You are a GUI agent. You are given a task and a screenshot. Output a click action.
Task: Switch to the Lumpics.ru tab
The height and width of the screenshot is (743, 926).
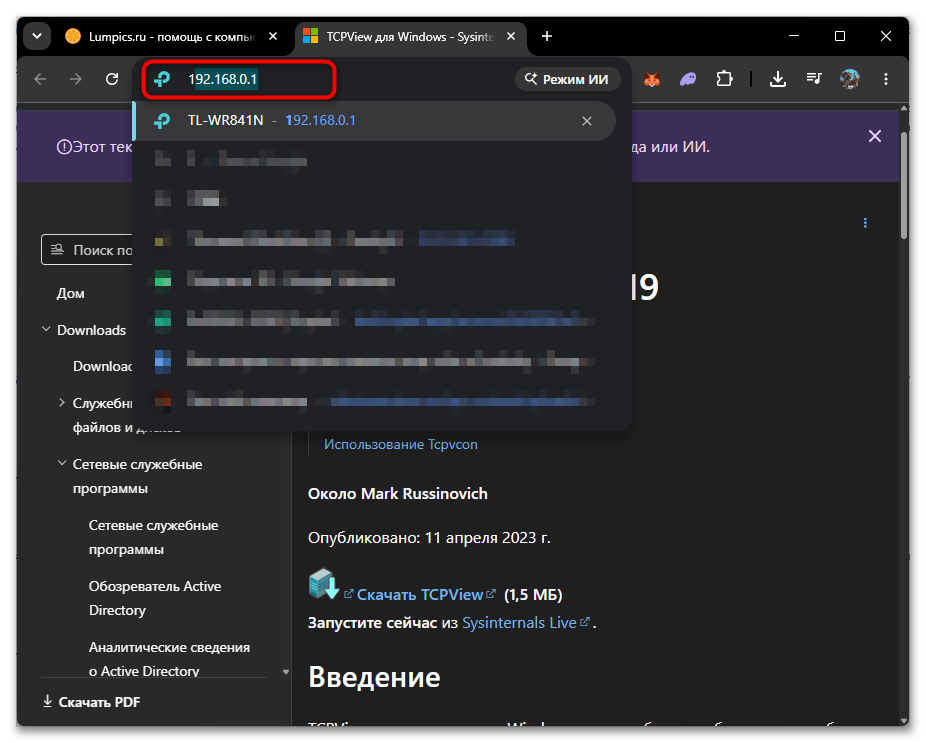click(171, 37)
